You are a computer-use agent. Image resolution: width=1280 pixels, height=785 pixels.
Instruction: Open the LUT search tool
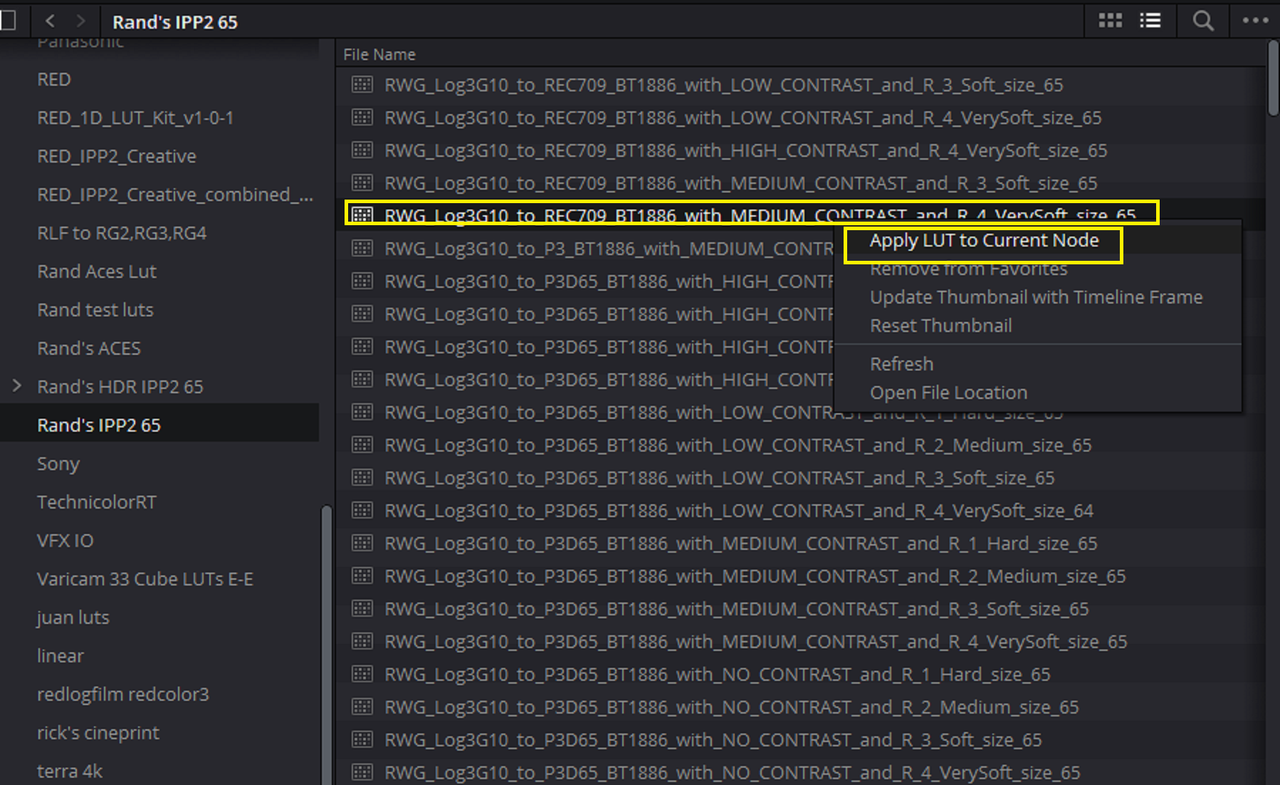[x=1203, y=21]
